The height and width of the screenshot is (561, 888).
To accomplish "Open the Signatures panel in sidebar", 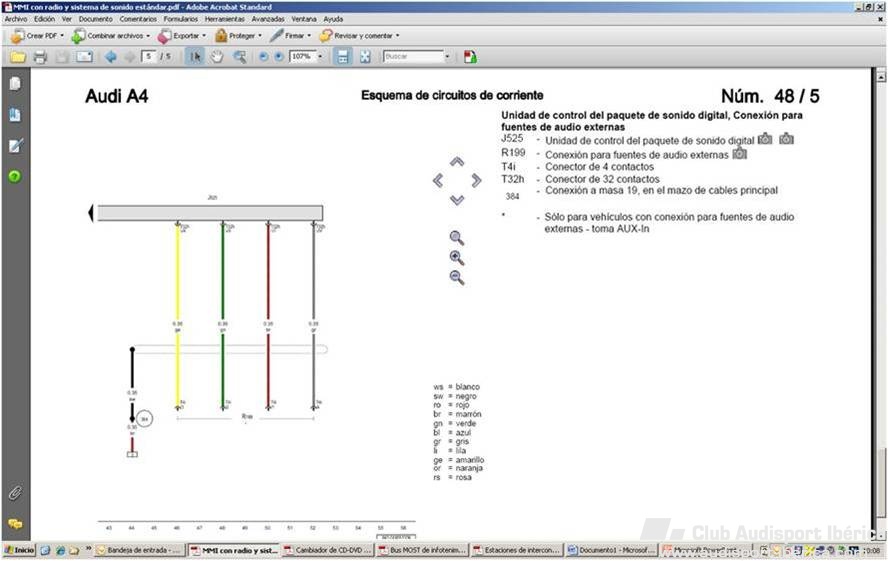I will tap(15, 145).
